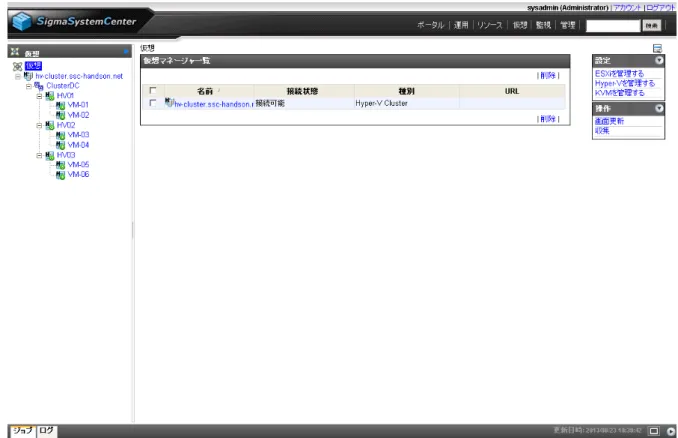Collapse the HV03 tree node
This screenshot has width=678, height=438.
(39, 156)
